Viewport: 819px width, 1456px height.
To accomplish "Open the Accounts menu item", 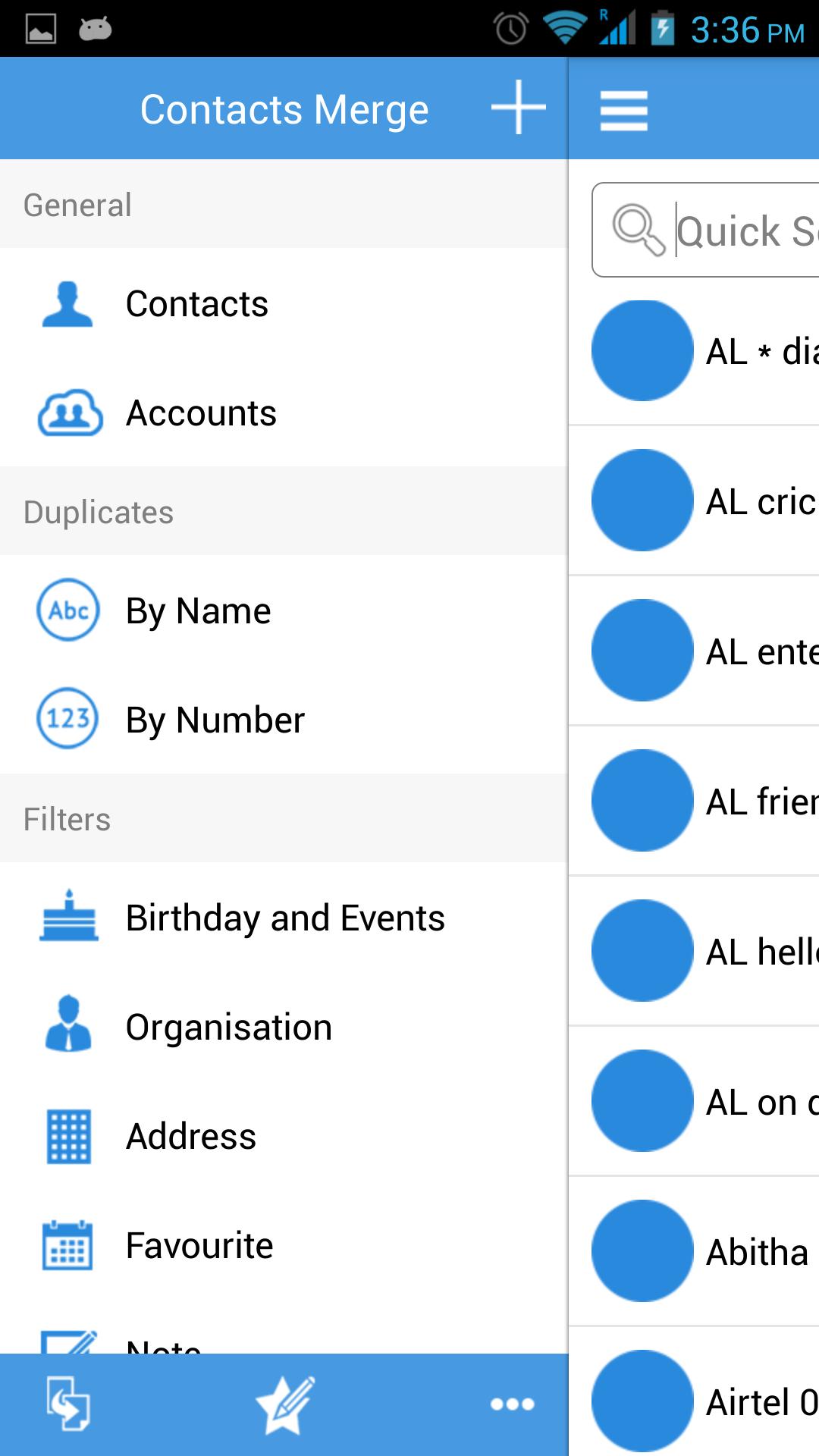I will (x=201, y=413).
